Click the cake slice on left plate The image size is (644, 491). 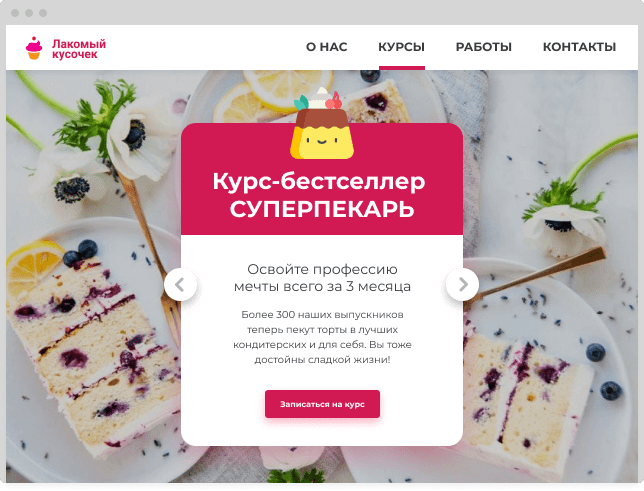click(94, 353)
